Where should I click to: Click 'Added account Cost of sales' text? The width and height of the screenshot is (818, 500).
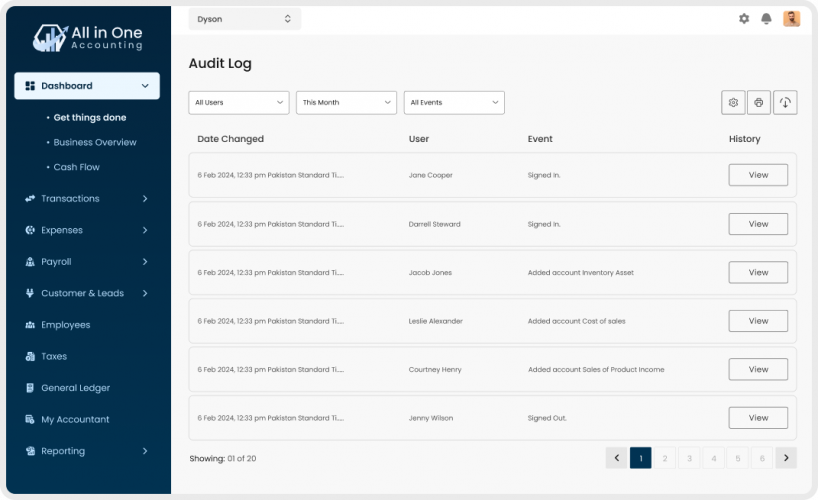click(576, 321)
